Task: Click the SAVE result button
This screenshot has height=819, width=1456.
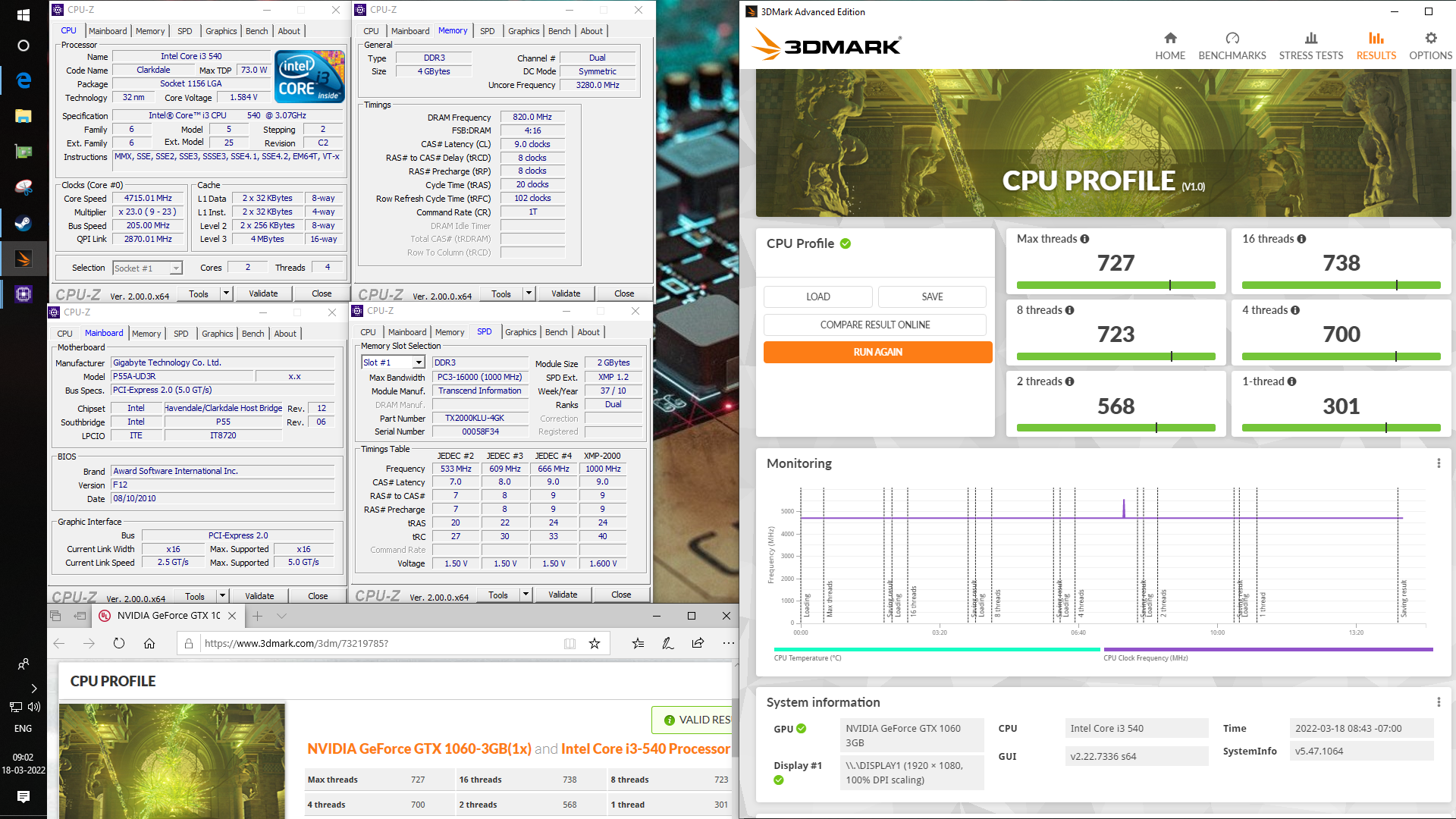Action: [932, 297]
